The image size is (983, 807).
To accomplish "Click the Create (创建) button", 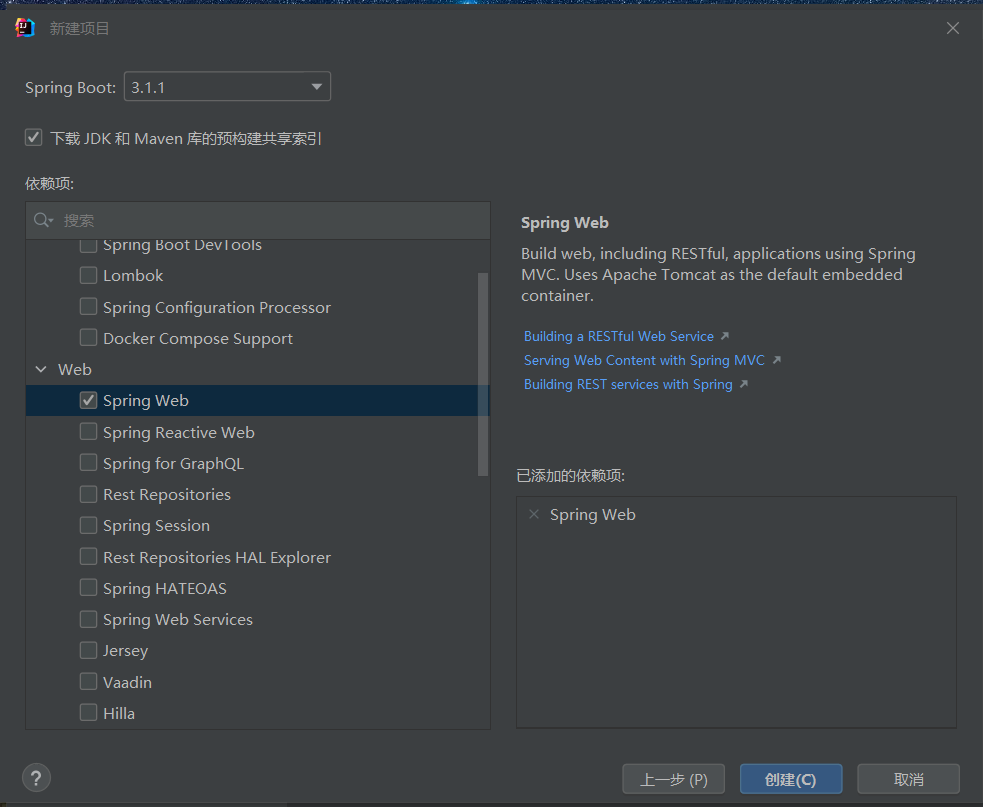I will [x=791, y=779].
